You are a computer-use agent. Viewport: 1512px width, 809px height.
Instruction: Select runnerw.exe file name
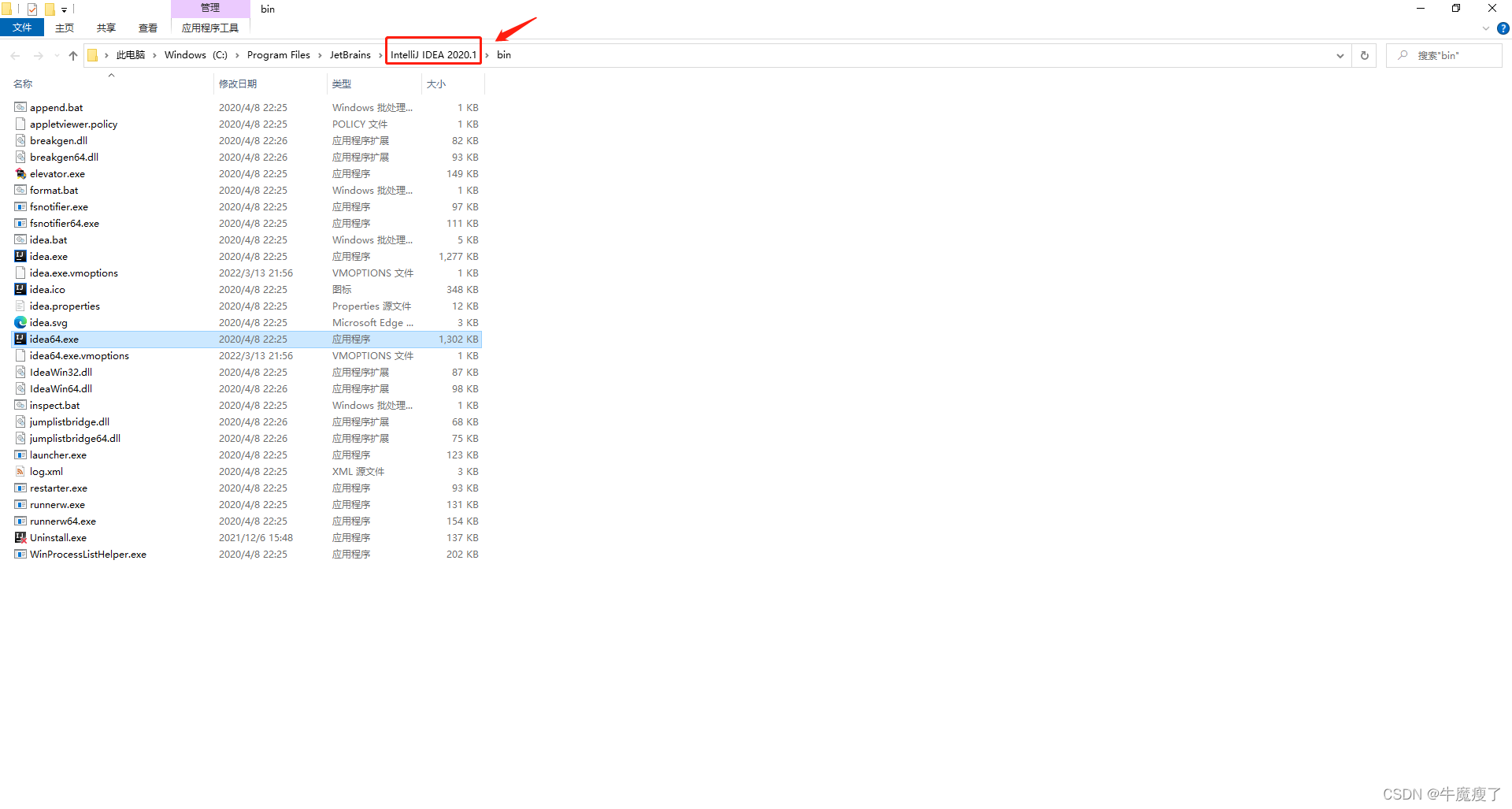57,504
